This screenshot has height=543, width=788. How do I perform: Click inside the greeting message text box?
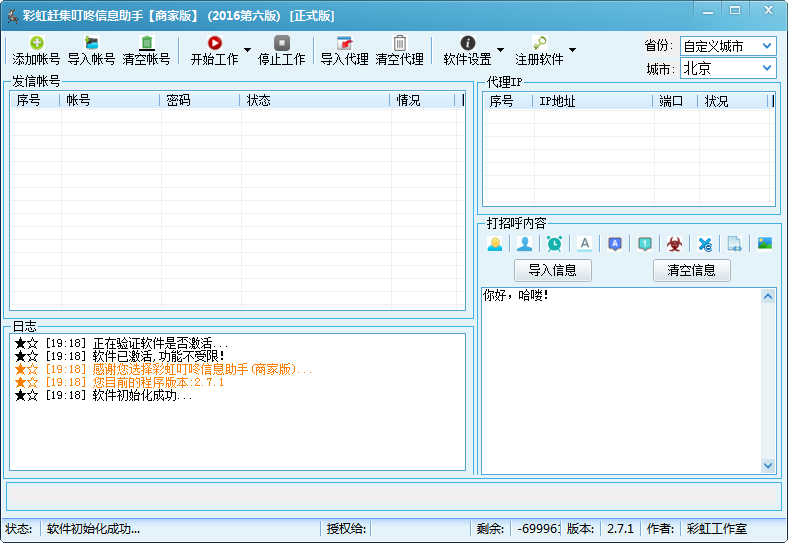tap(620, 380)
